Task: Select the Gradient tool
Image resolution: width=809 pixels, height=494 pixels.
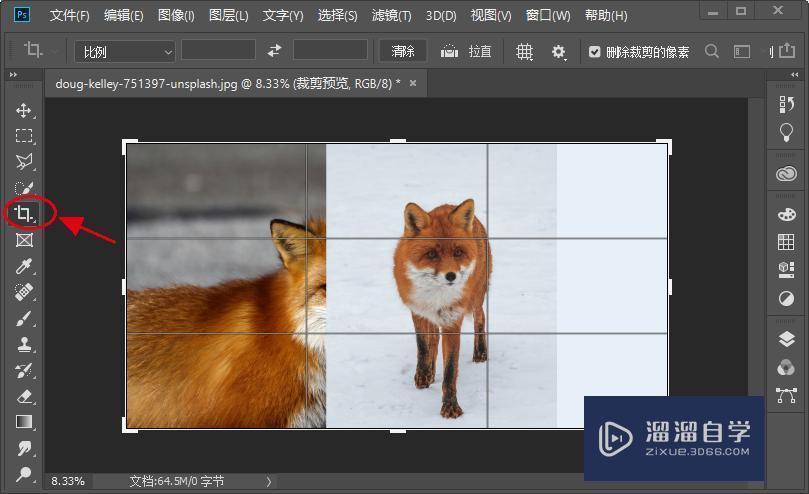Action: (x=24, y=422)
